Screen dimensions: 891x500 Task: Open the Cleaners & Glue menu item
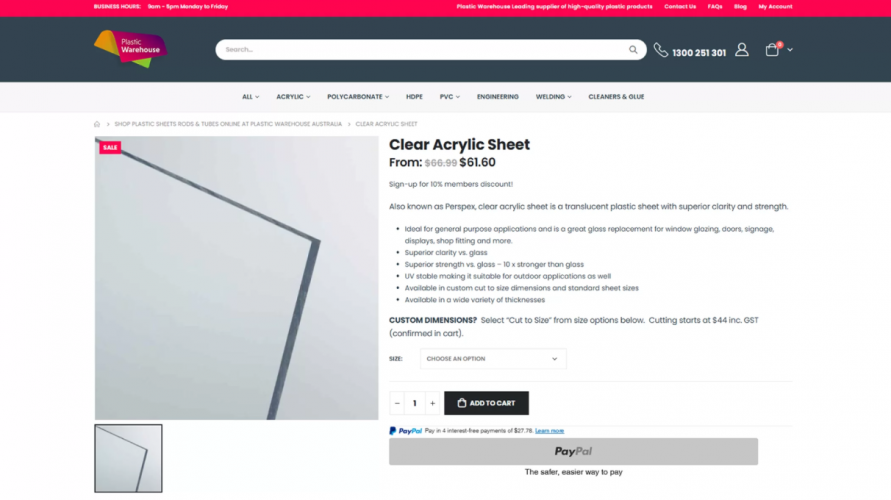(x=616, y=97)
